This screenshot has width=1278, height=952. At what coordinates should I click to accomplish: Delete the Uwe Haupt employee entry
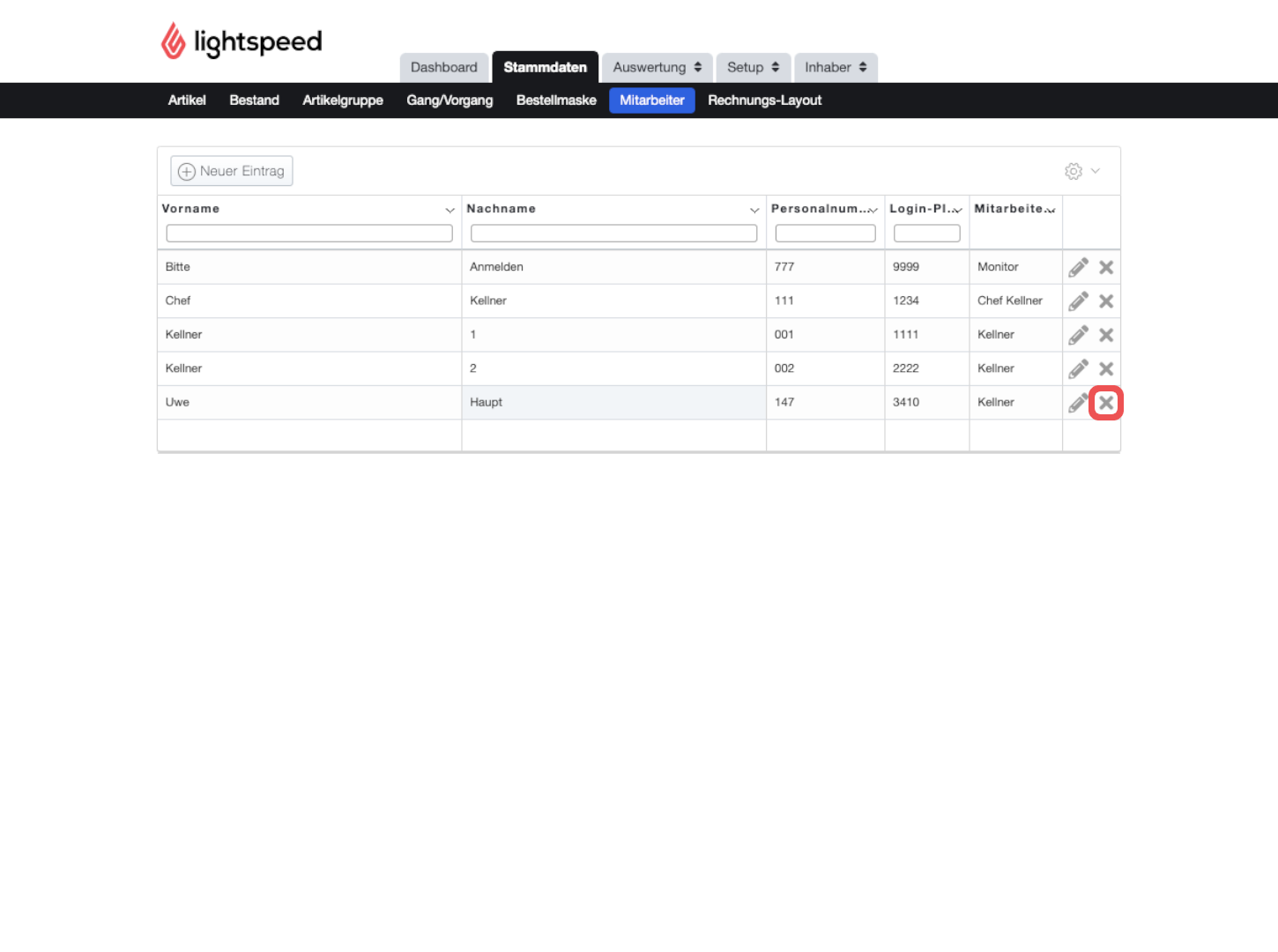(x=1106, y=403)
